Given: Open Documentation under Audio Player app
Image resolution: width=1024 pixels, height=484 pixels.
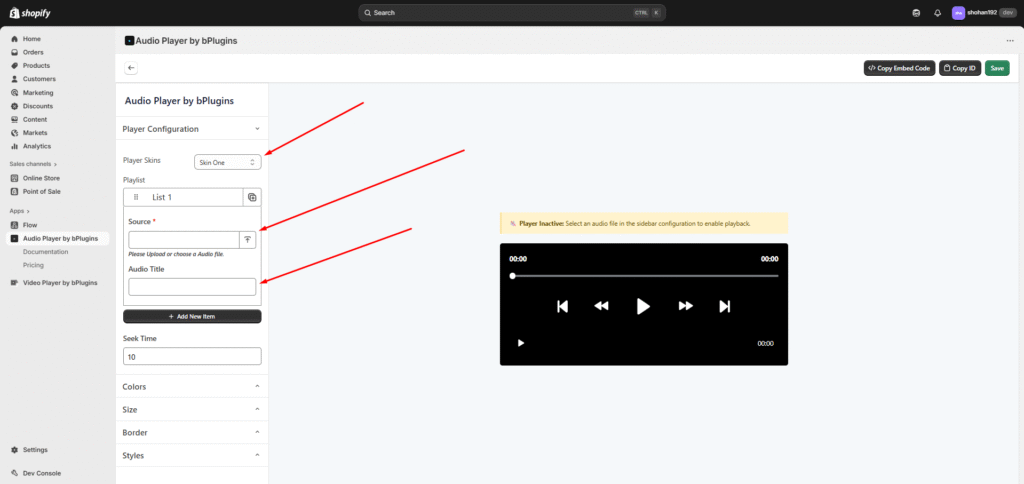Looking at the screenshot, I should click(45, 252).
